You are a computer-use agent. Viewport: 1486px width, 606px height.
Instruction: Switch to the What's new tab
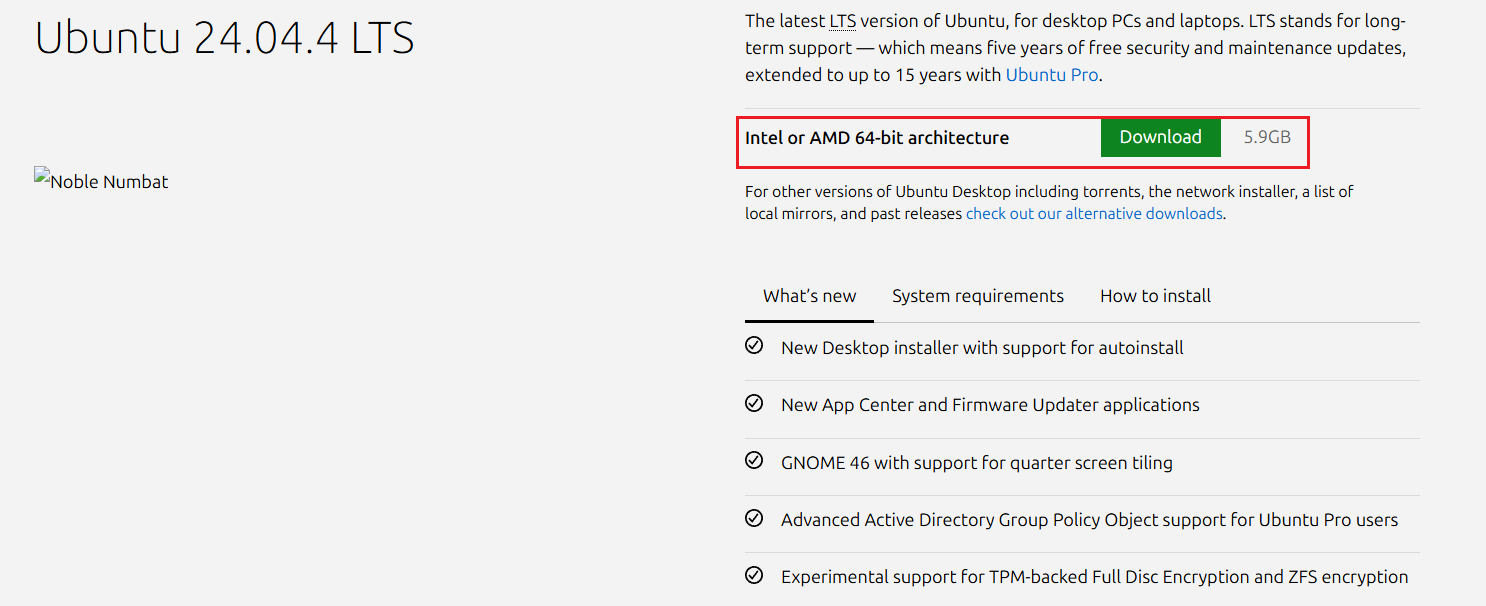tap(809, 296)
